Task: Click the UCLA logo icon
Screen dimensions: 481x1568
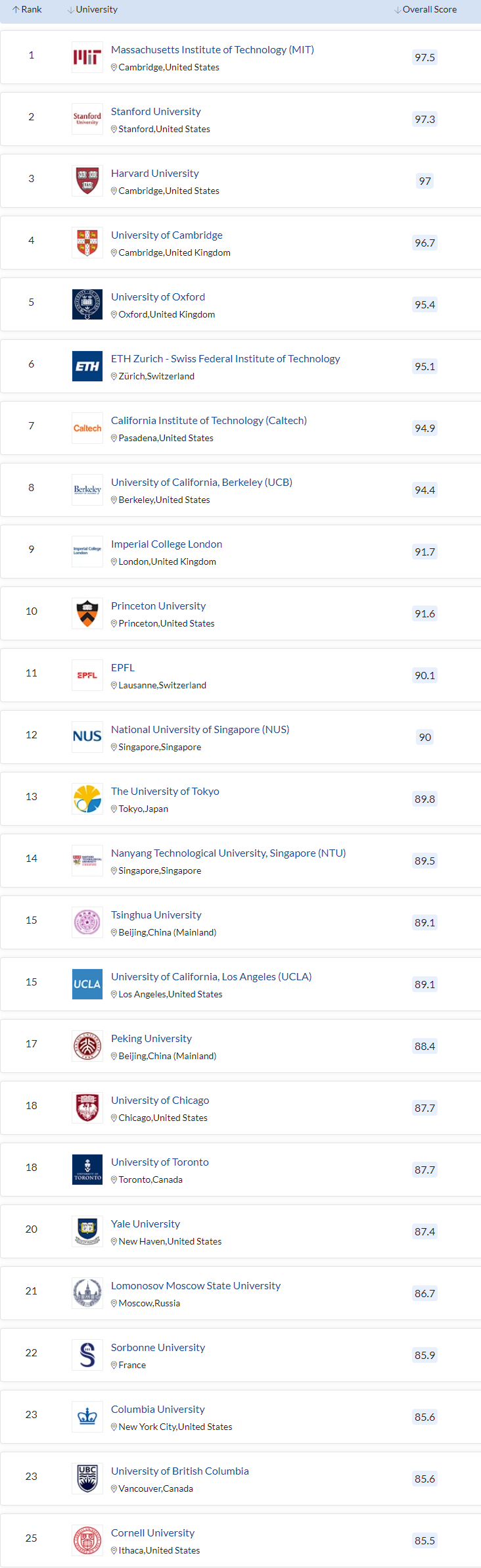Action: tap(87, 984)
